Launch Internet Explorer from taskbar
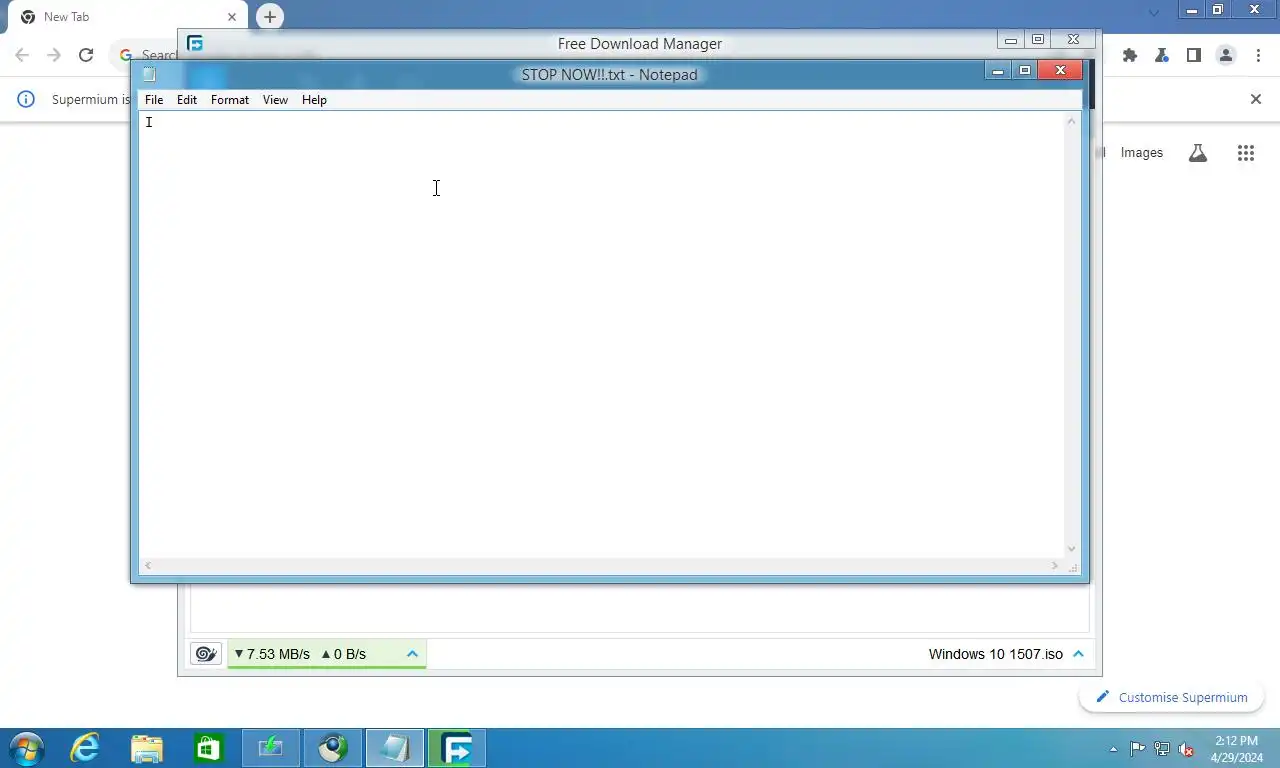Viewport: 1280px width, 768px height. point(85,748)
